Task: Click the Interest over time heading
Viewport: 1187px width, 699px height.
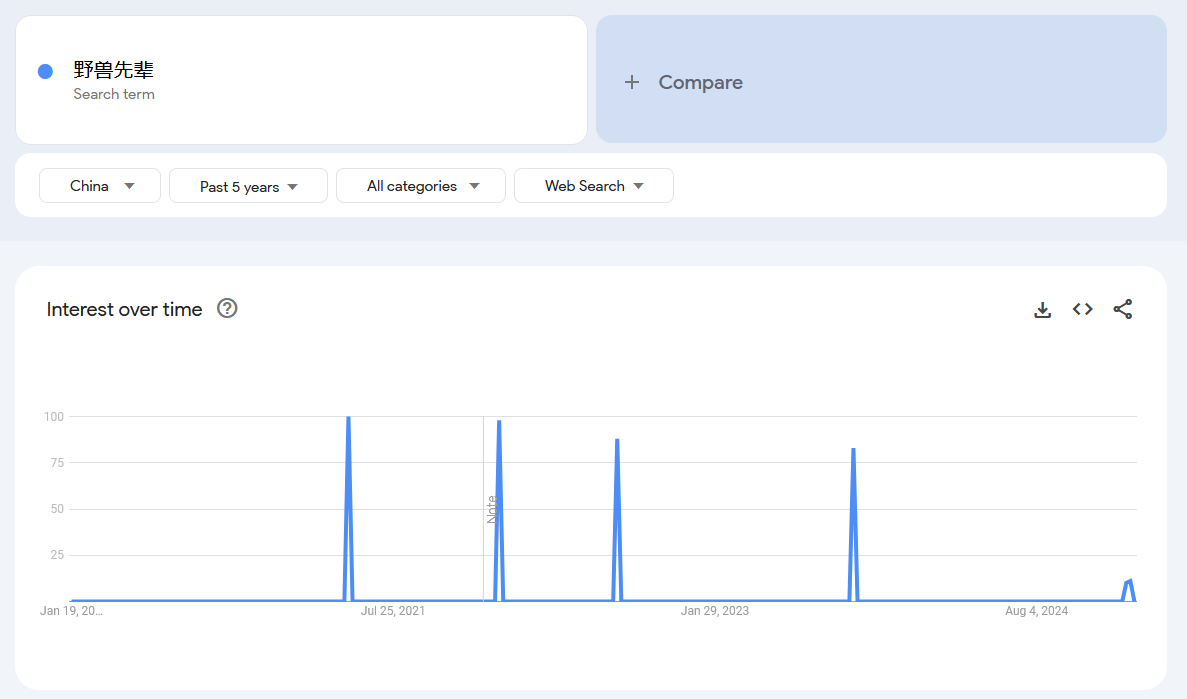Action: 124,310
